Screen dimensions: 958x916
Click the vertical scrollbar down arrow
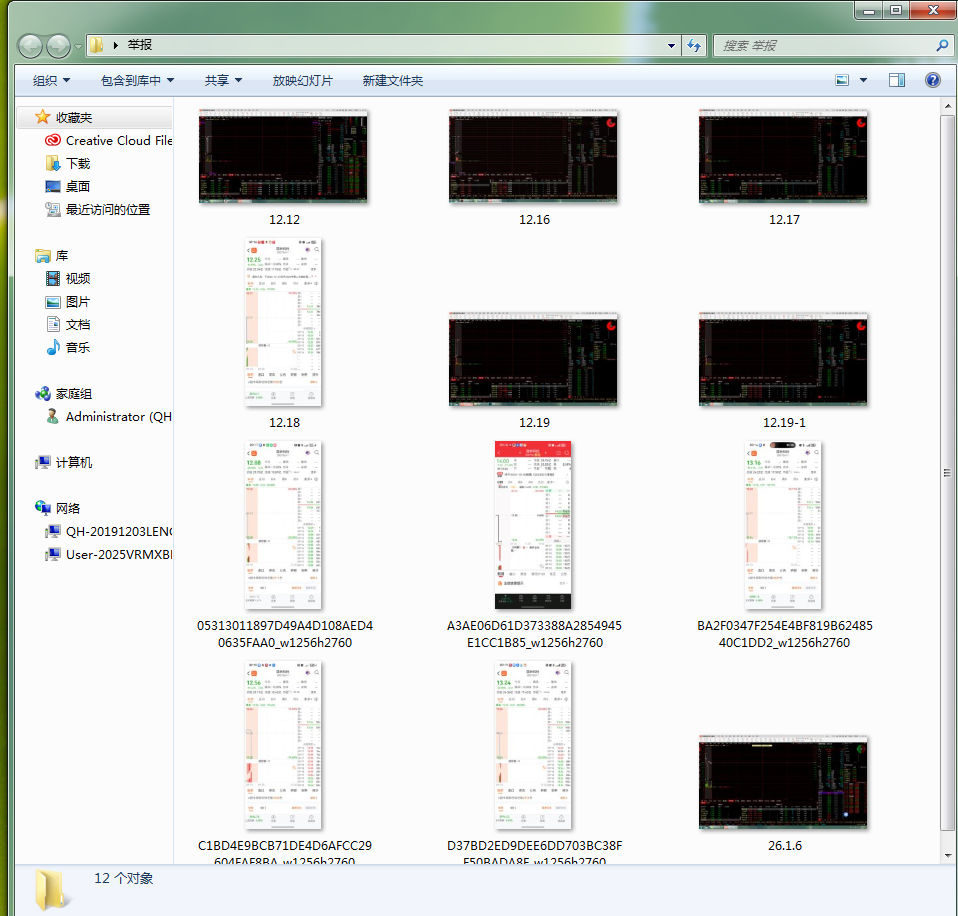coord(948,850)
